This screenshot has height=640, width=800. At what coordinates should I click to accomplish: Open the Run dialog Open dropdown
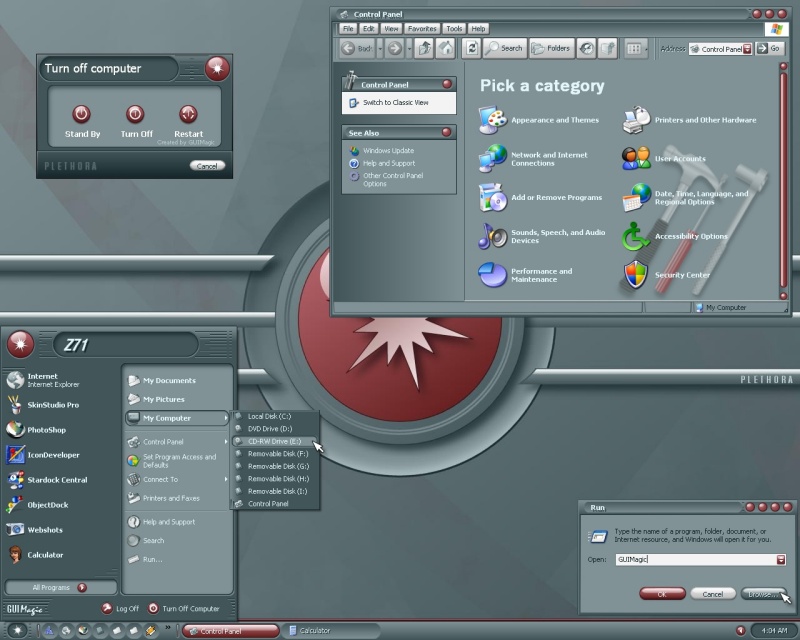(781, 560)
